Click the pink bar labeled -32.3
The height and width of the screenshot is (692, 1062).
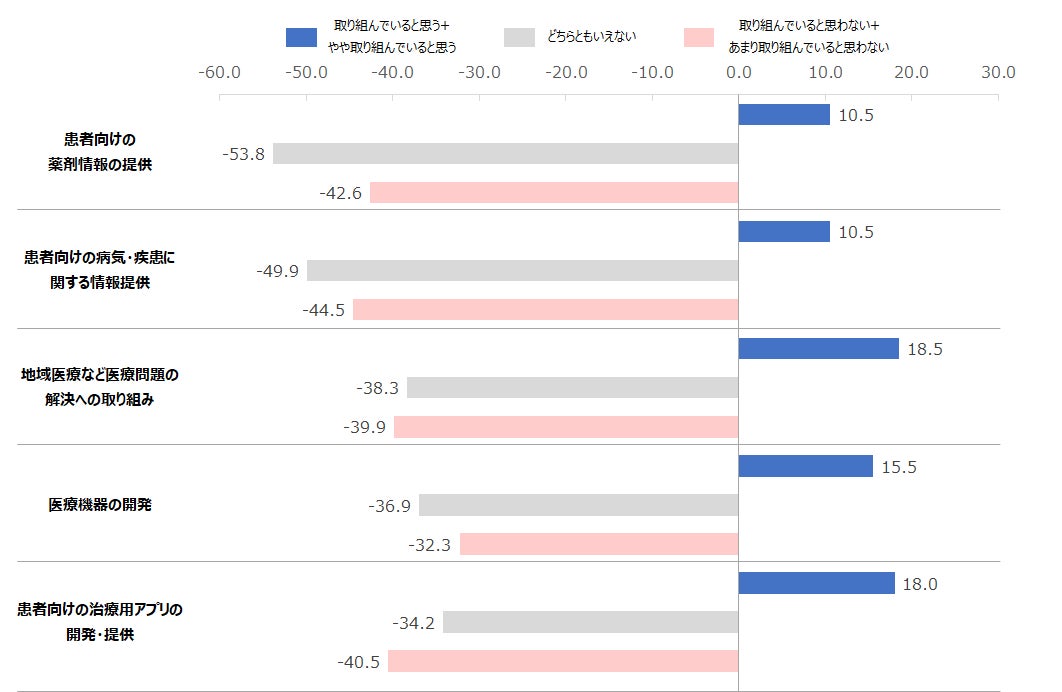(598, 544)
